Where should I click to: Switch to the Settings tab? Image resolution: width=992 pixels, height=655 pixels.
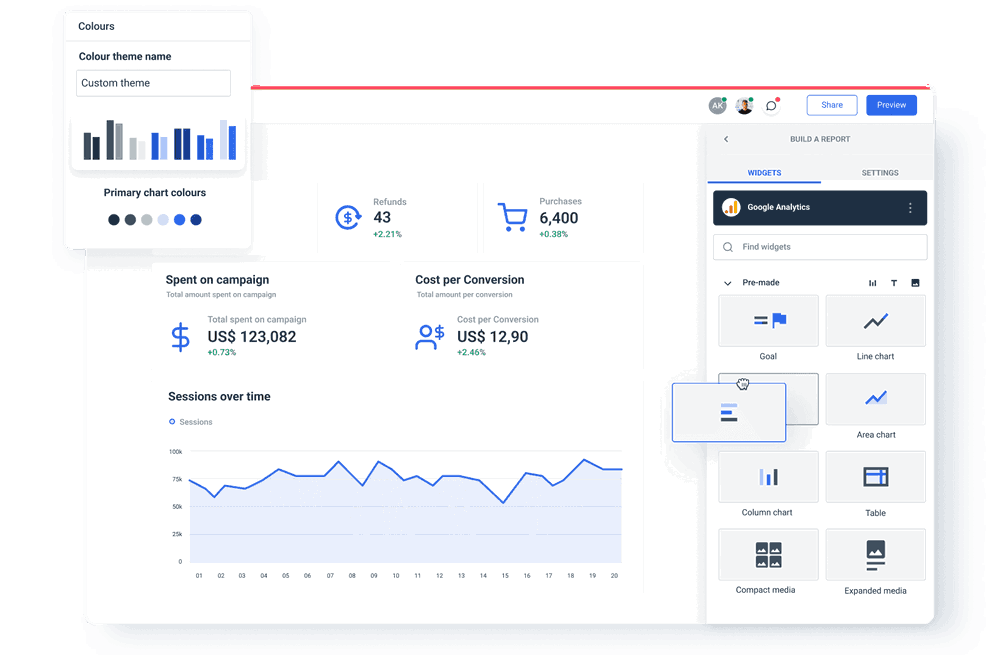tap(879, 173)
